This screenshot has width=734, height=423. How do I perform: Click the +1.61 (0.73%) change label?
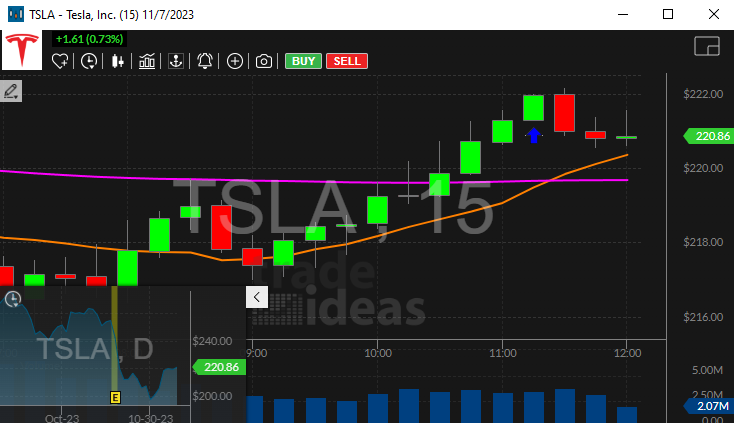click(89, 39)
